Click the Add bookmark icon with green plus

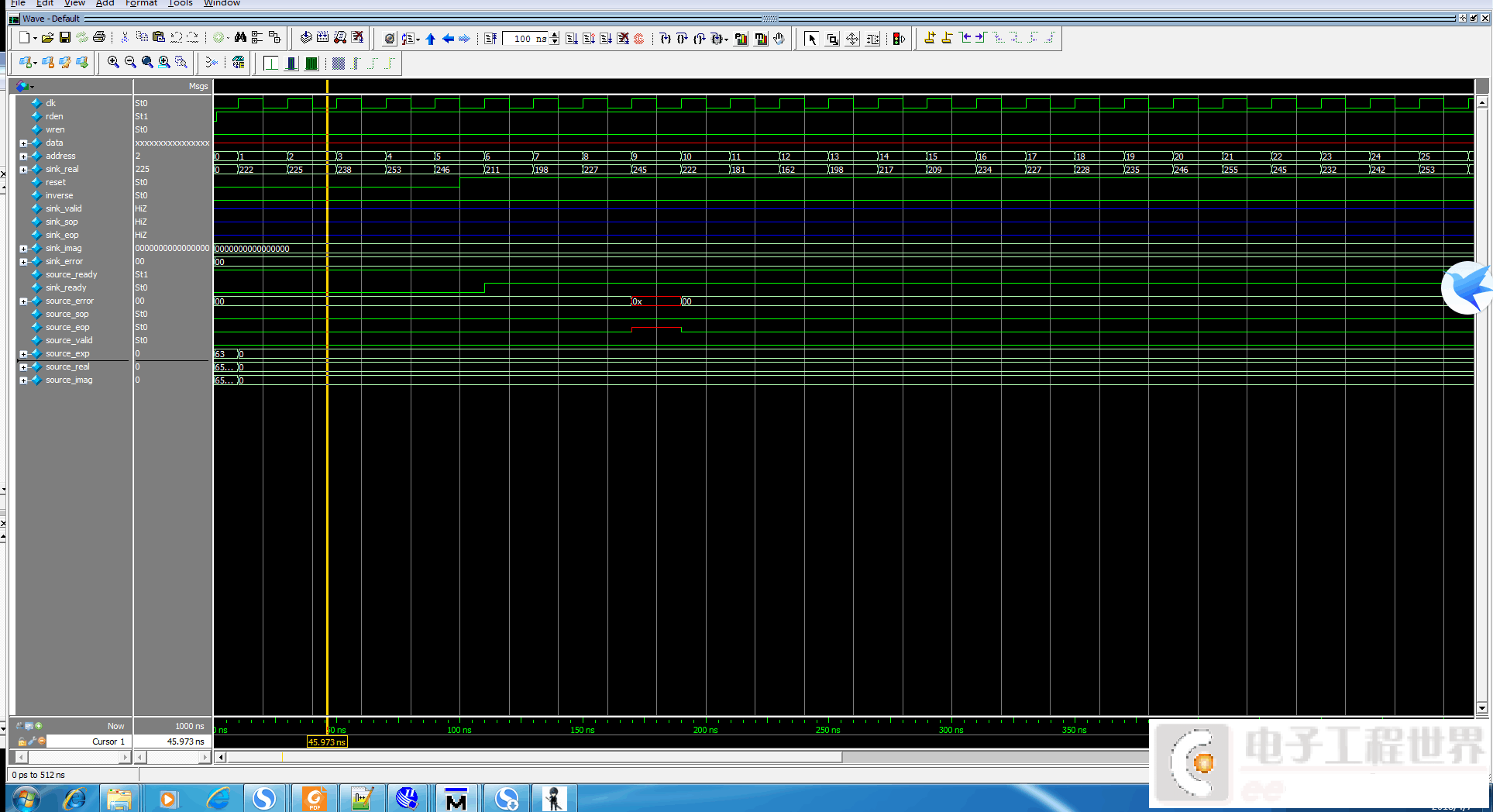26,63
